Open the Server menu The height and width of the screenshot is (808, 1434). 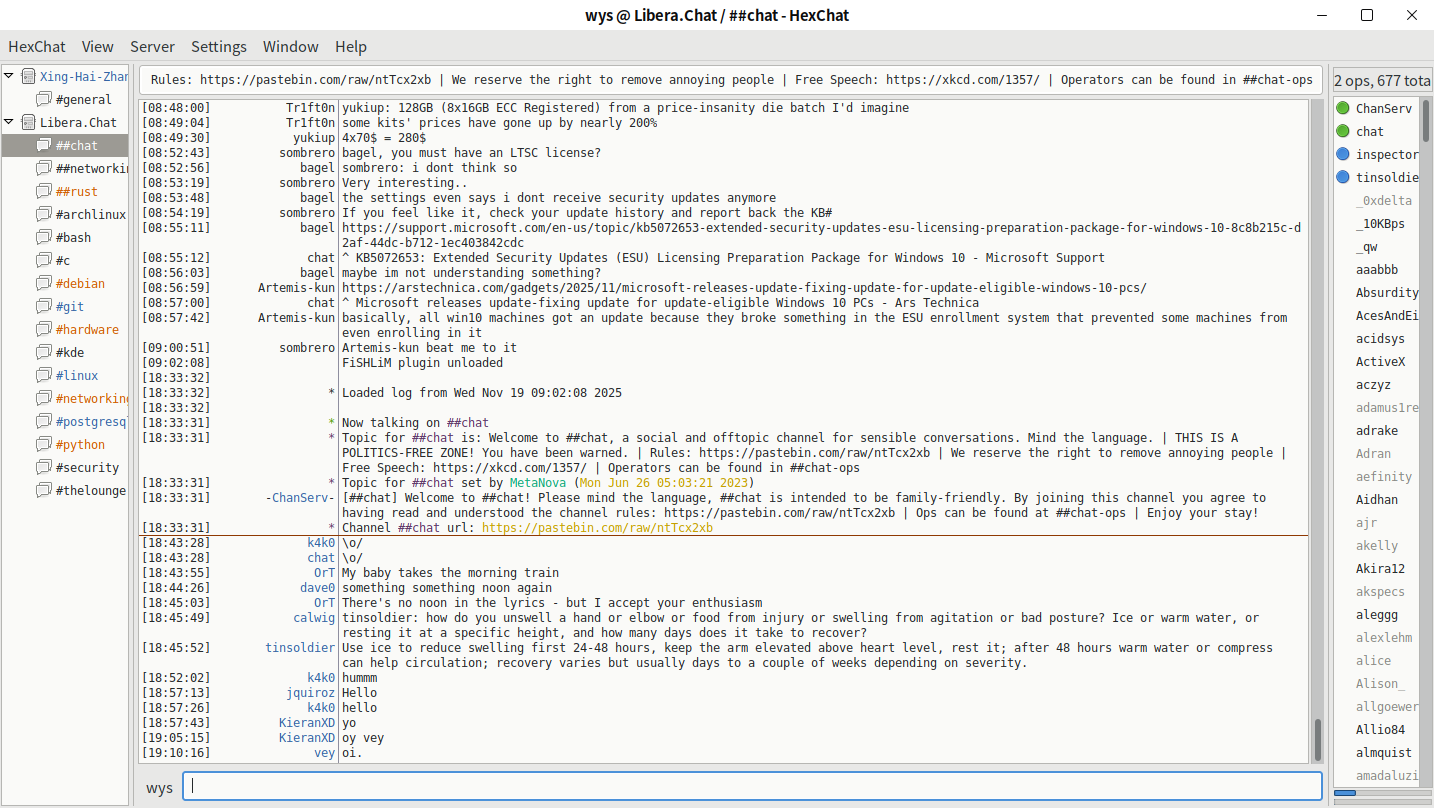tap(152, 47)
